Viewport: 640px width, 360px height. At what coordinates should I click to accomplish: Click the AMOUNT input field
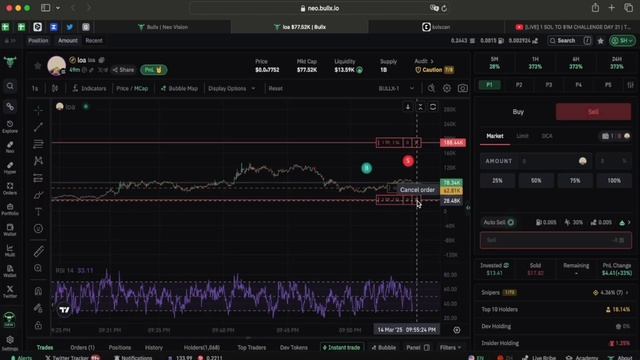(536, 161)
